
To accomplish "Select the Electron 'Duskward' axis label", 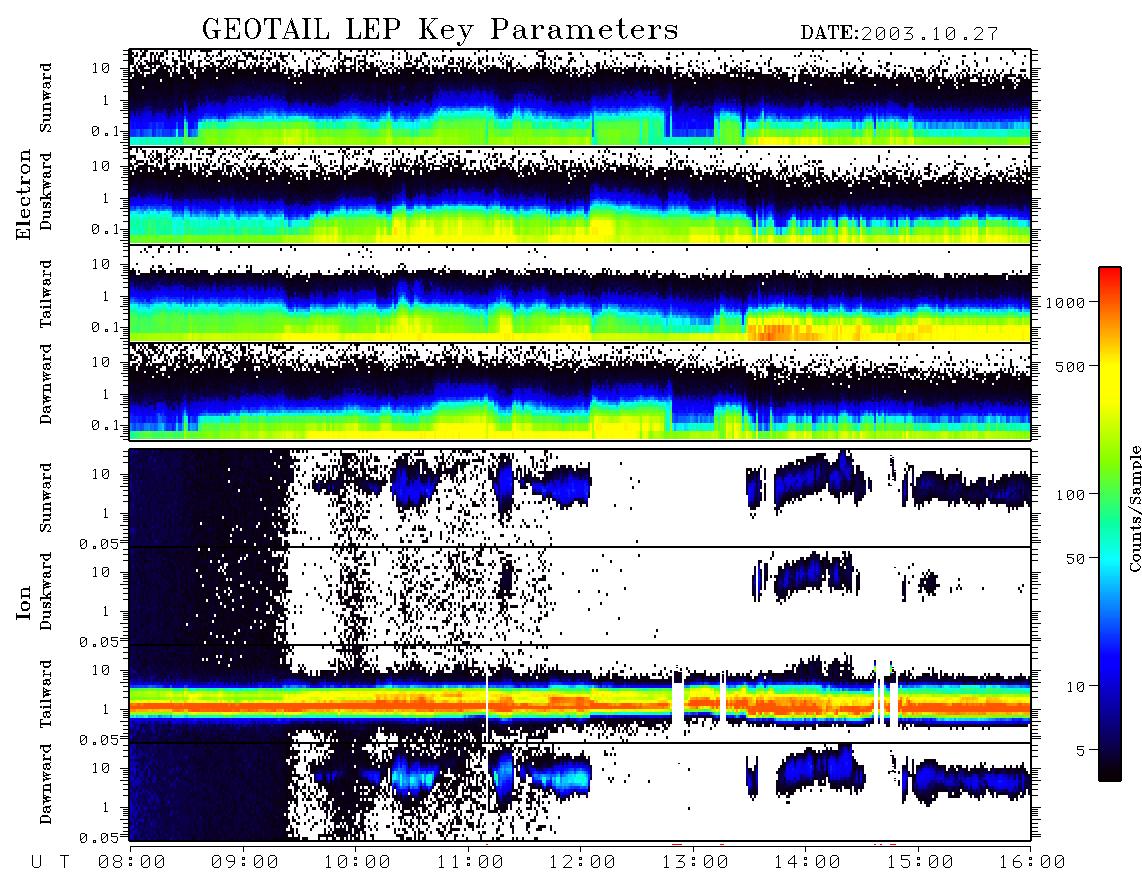I will pos(46,191).
